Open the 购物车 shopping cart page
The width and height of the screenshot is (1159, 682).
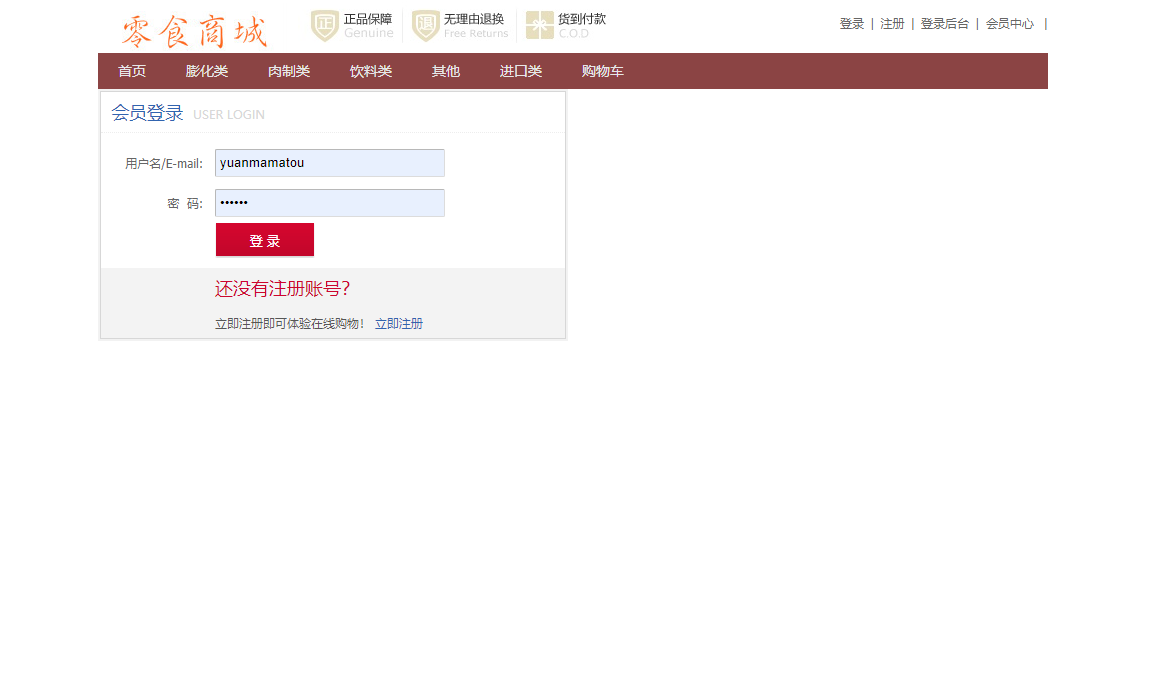click(x=602, y=70)
